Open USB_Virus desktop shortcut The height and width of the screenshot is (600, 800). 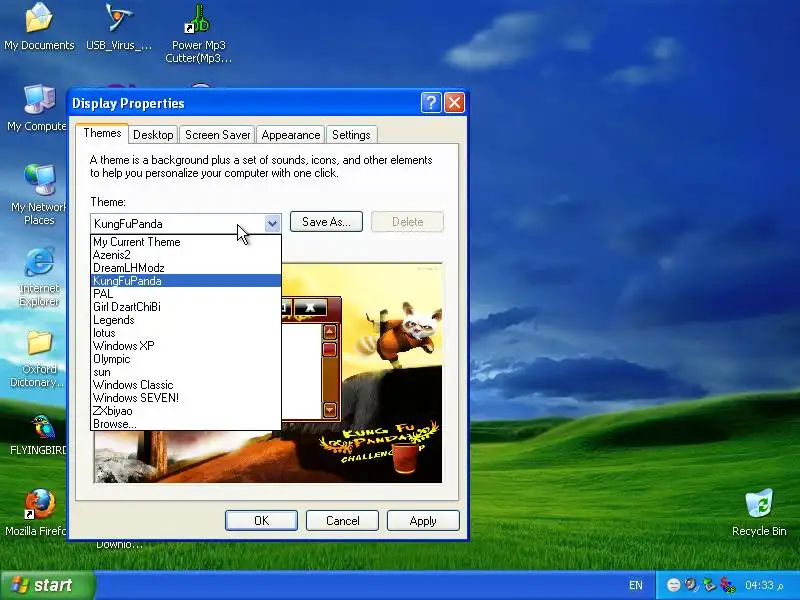click(x=118, y=27)
